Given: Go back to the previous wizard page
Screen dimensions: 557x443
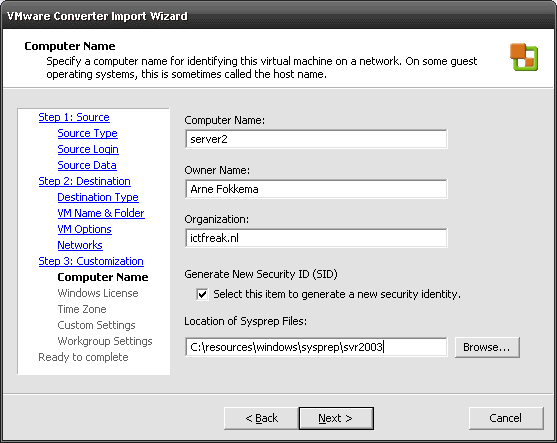Looking at the screenshot, I should pyautogui.click(x=261, y=418).
